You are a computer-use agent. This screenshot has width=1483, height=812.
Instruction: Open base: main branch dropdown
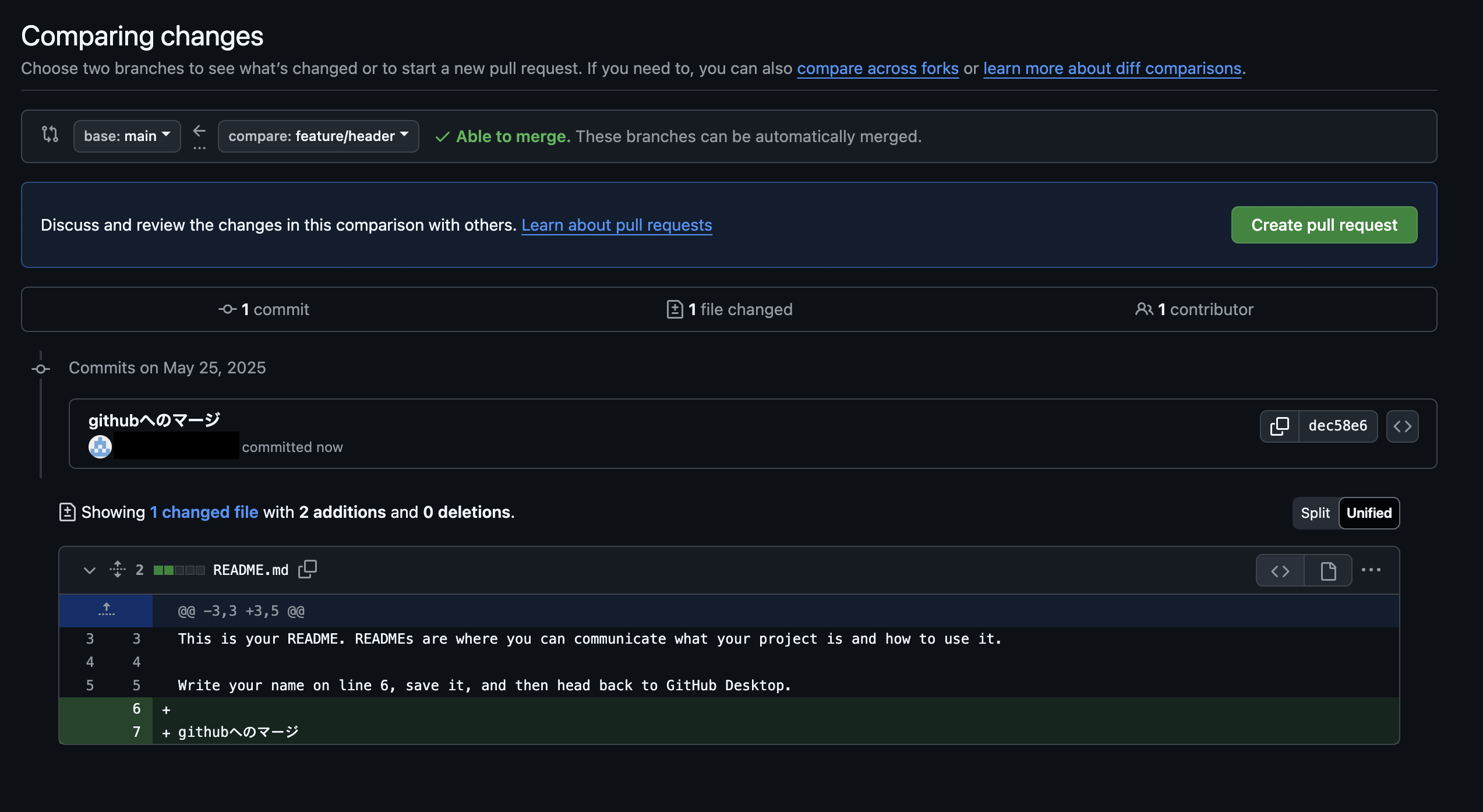tap(127, 136)
